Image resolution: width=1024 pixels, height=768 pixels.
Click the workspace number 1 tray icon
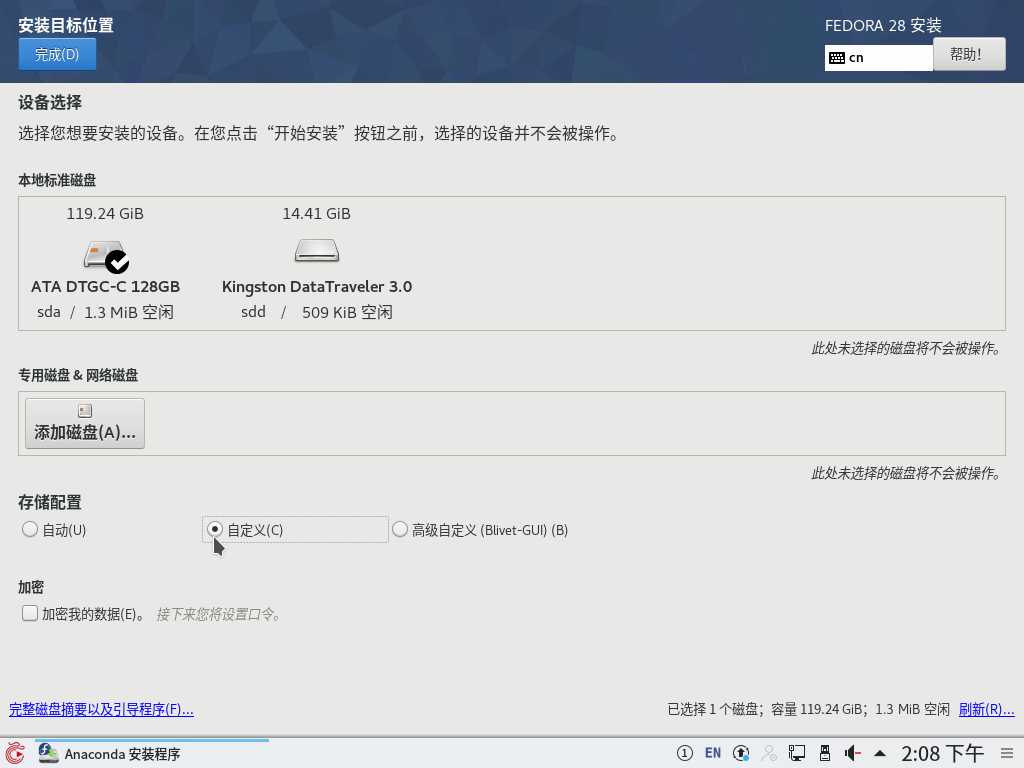pyautogui.click(x=684, y=754)
